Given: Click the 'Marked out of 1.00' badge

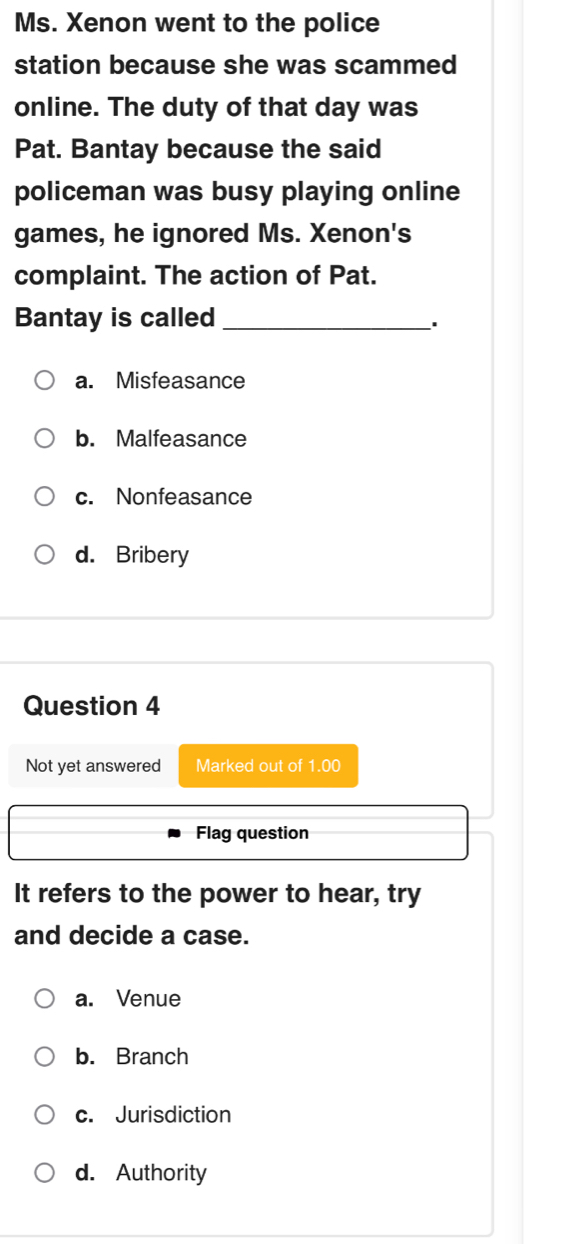Looking at the screenshot, I should tap(269, 766).
